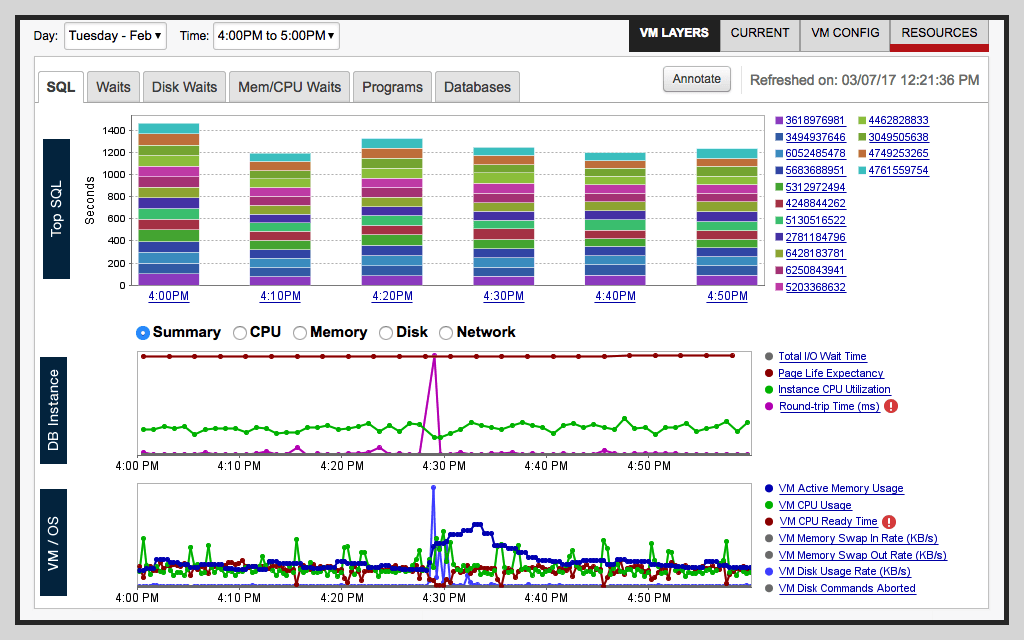Viewport: 1024px width, 640px height.
Task: Open the Databases tab
Action: pyautogui.click(x=477, y=87)
